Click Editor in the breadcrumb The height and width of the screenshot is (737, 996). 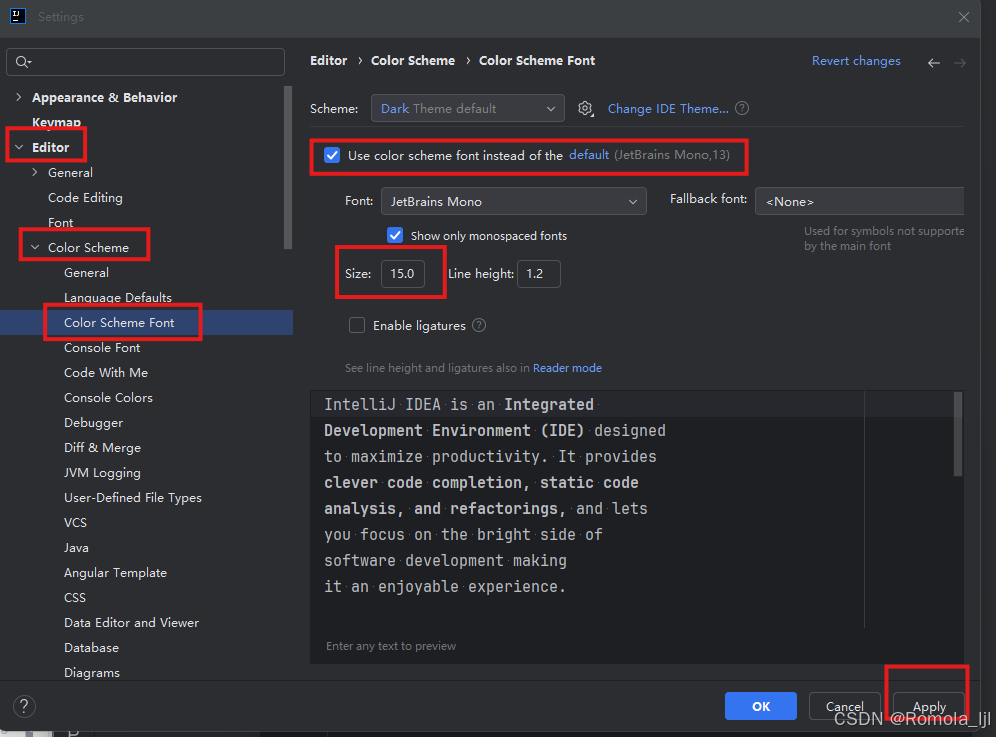click(x=328, y=60)
